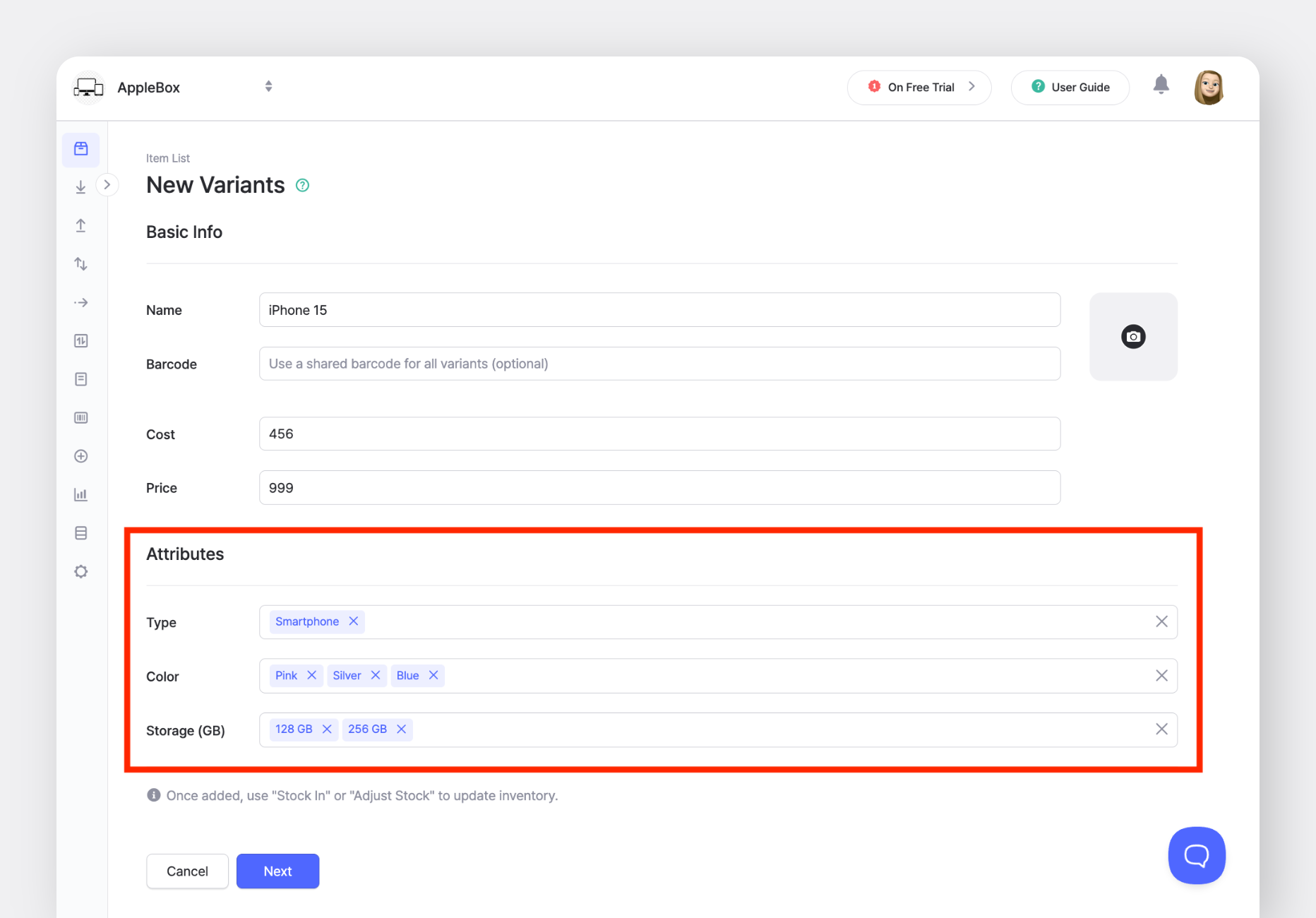Click the camera placeholder to add item photo
1316x918 pixels.
[x=1132, y=337]
